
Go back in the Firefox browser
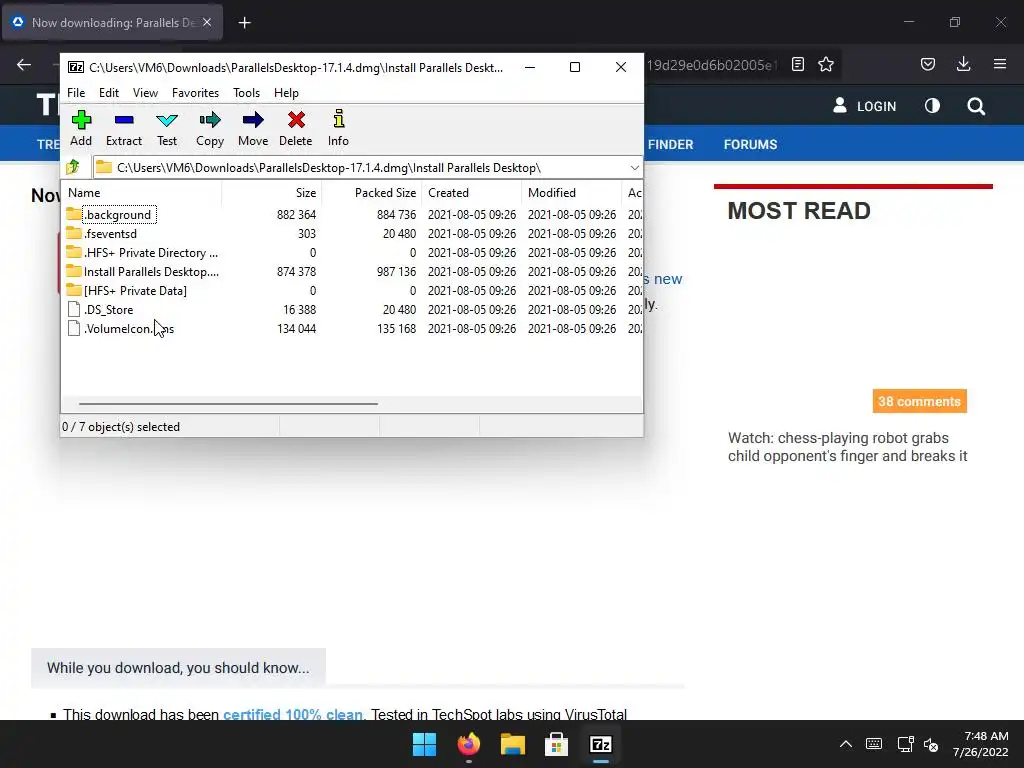tap(24, 64)
